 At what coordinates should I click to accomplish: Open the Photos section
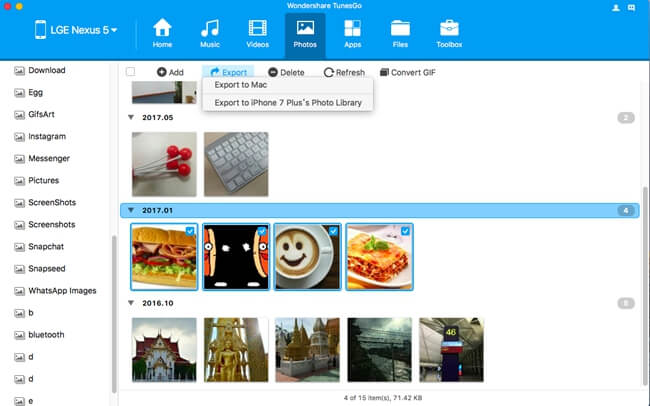pos(305,35)
